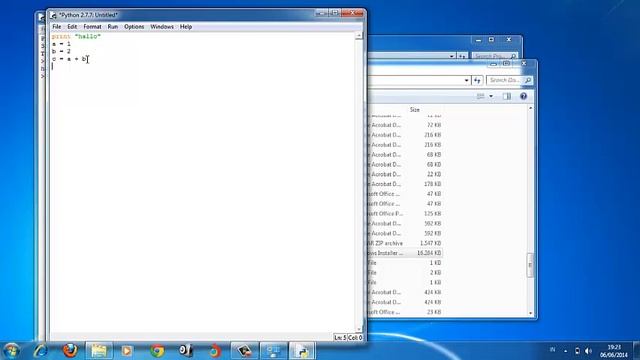Viewport: 640px width, 360px height.
Task: Click the network monitors taskbar icon
Action: 273,351
